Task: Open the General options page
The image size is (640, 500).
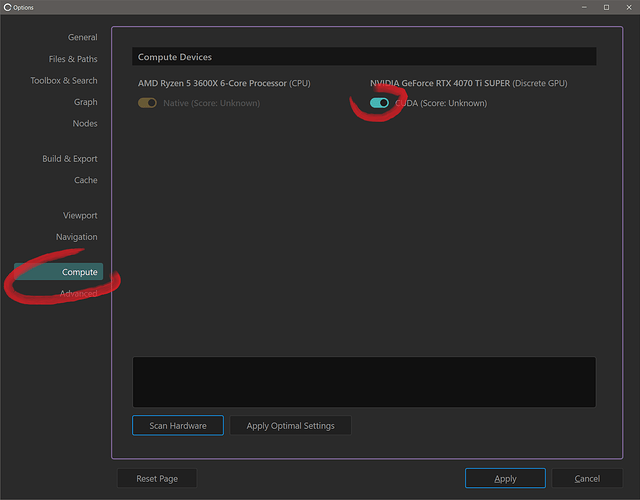Action: coord(82,37)
